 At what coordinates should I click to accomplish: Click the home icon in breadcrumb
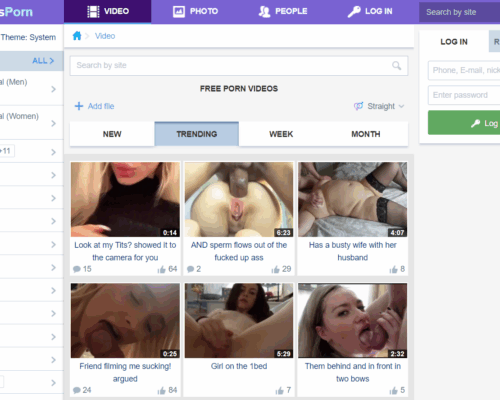77,36
